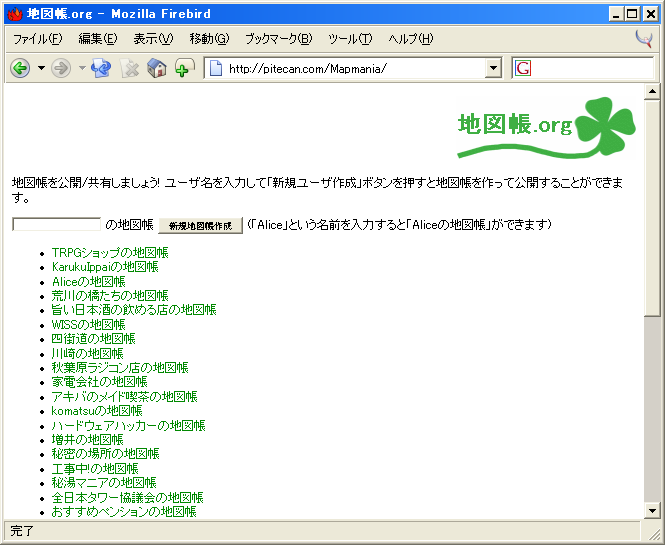The width and height of the screenshot is (665, 545).
Task: Open the 増井の地図帳 link
Action: [x=87, y=440]
